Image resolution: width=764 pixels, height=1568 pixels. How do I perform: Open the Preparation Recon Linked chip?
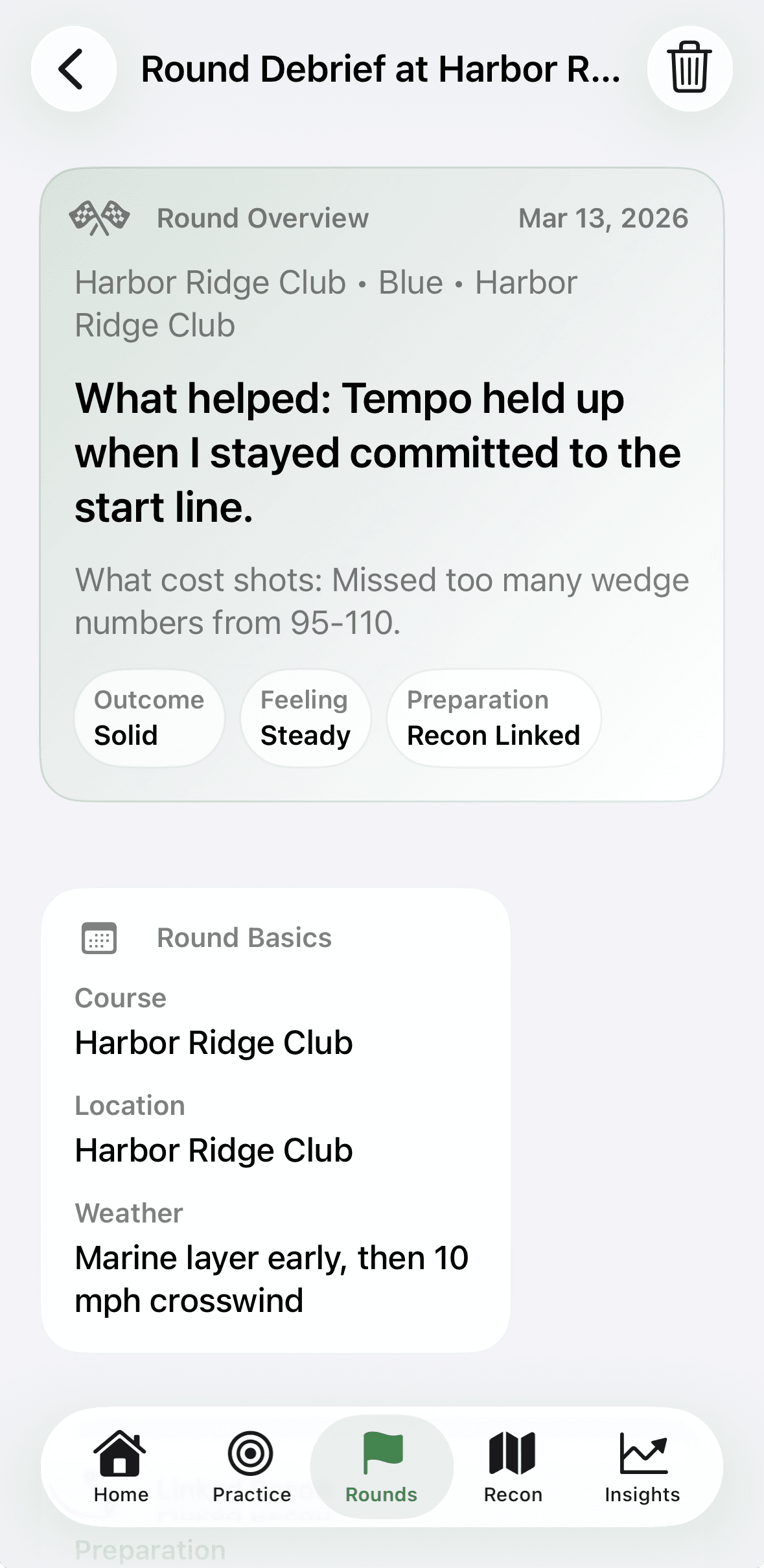click(x=493, y=718)
